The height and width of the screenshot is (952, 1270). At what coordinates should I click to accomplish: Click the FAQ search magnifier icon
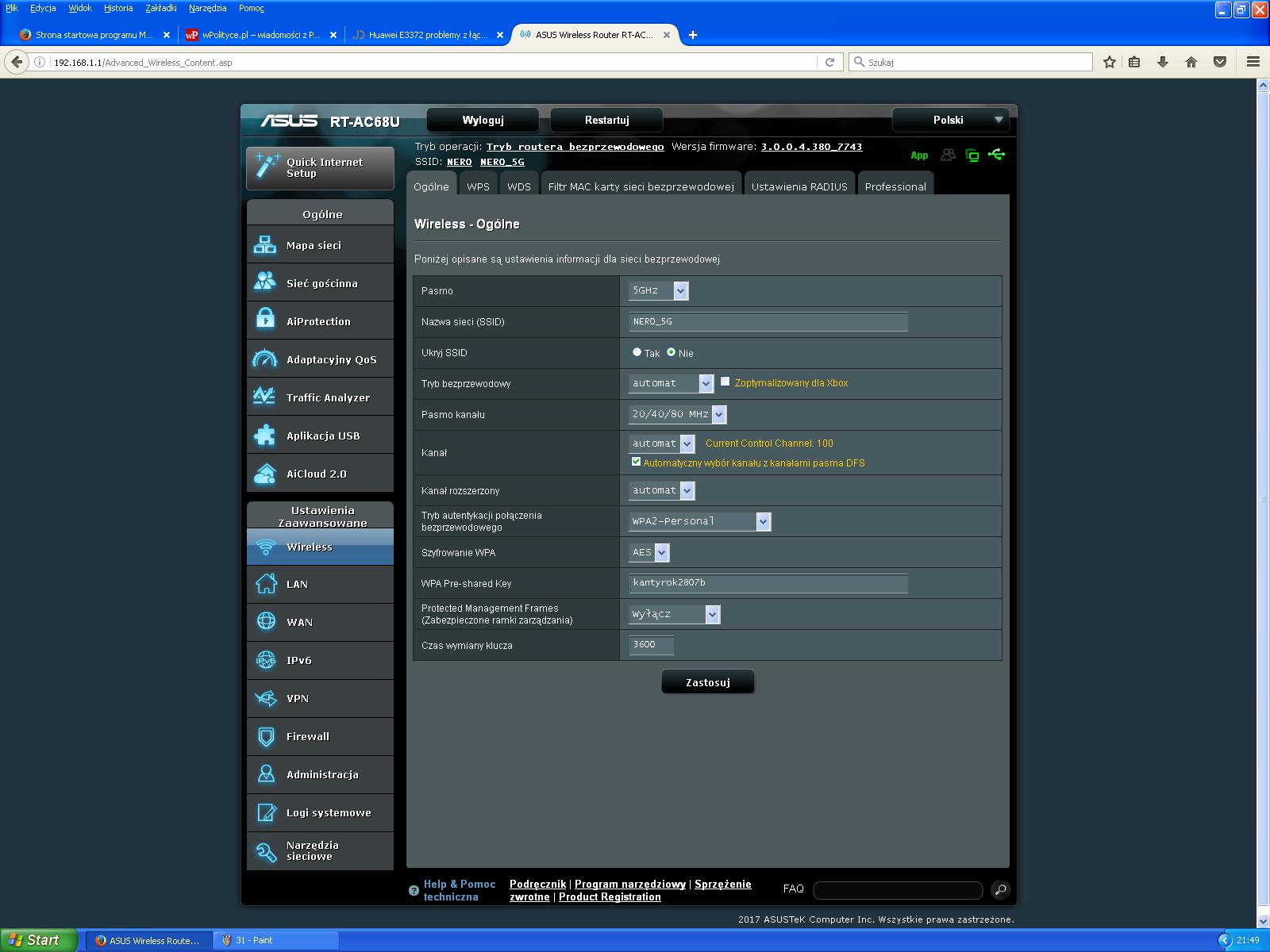click(1000, 889)
